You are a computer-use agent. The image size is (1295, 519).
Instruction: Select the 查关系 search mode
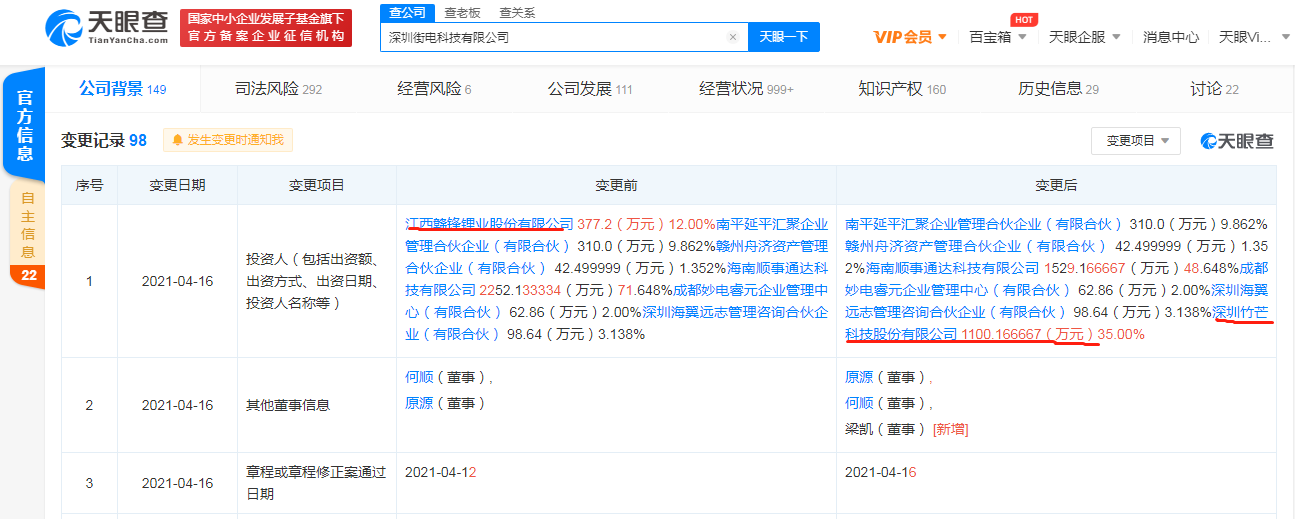coord(516,12)
